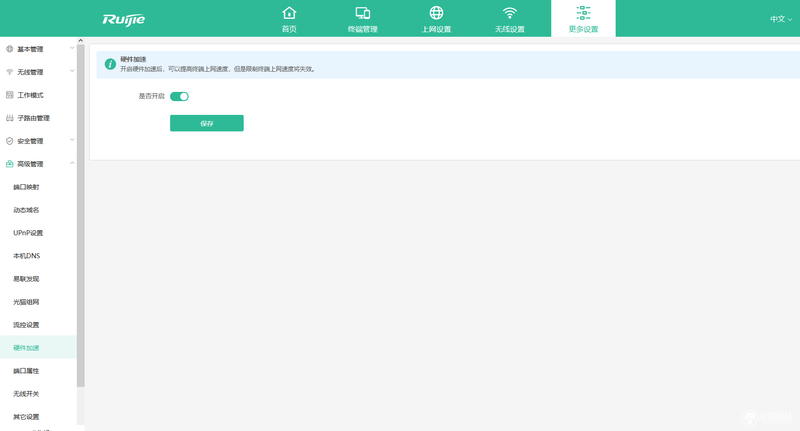
Task: Open 本机DNS in the sidebar
Action: point(27,256)
